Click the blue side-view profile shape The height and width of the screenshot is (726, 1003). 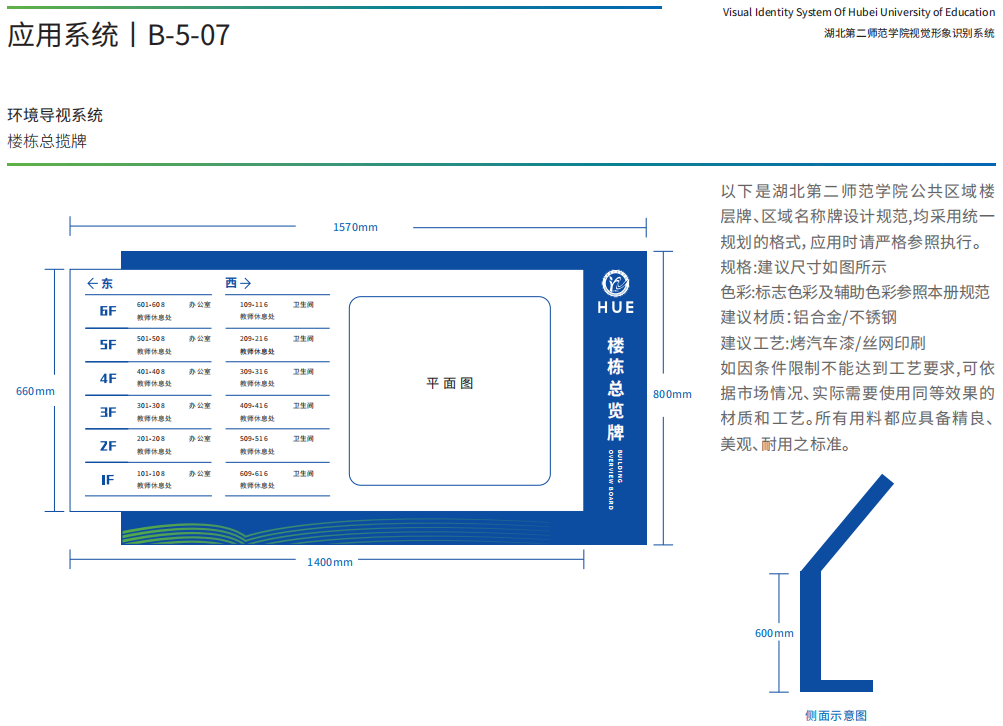[x=812, y=620]
